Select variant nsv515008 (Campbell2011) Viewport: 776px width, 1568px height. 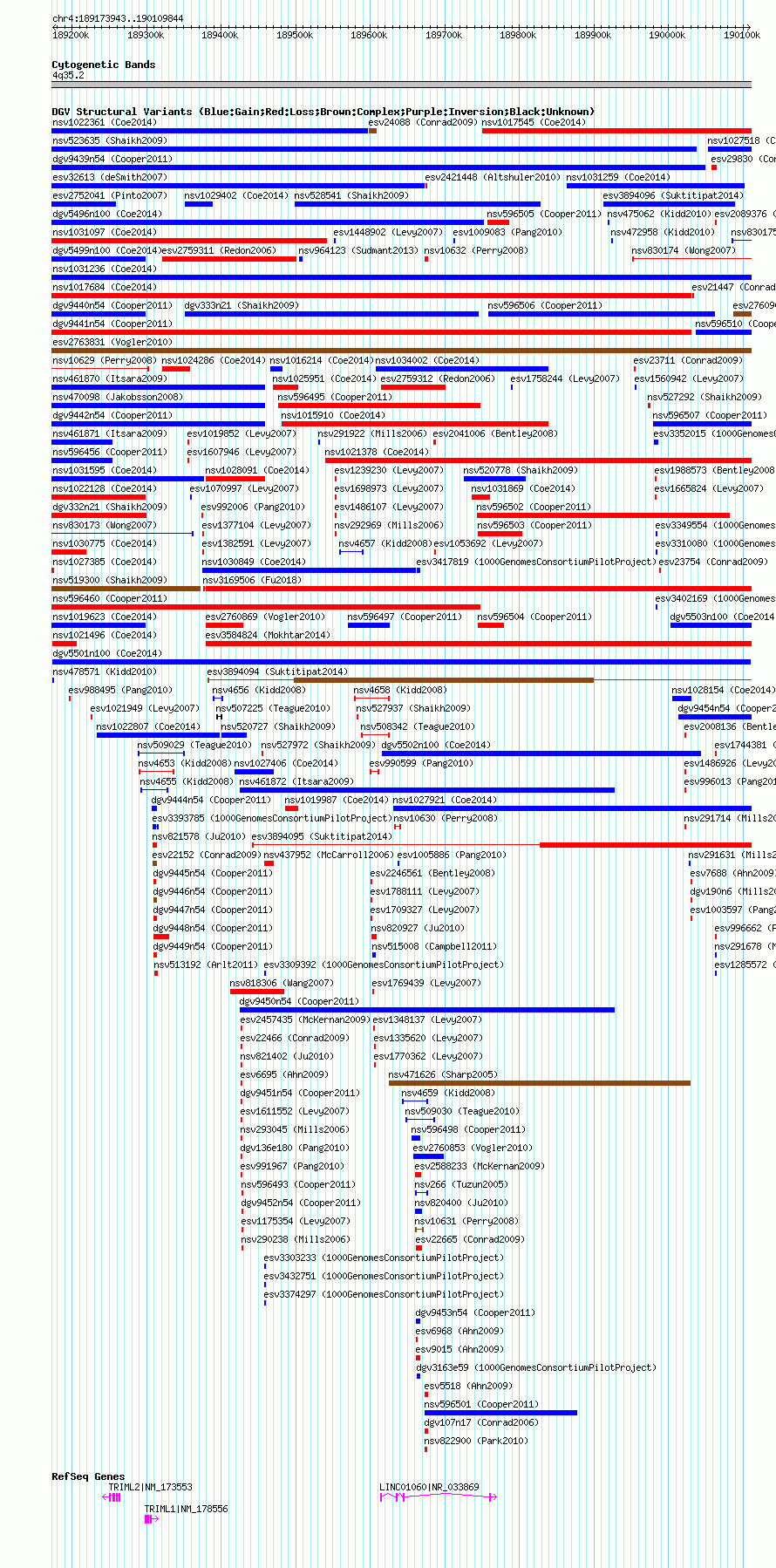coord(434,946)
